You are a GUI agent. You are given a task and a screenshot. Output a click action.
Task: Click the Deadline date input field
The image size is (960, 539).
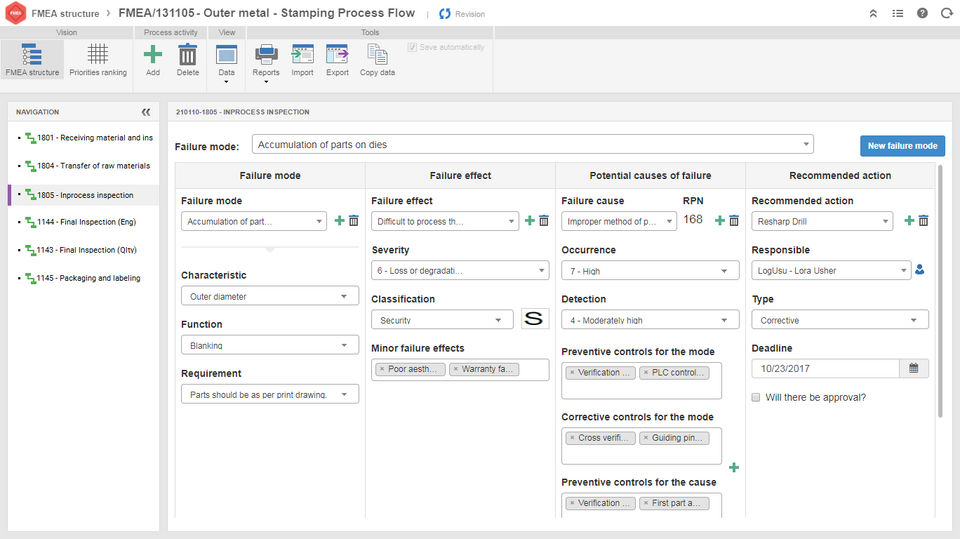tap(825, 368)
